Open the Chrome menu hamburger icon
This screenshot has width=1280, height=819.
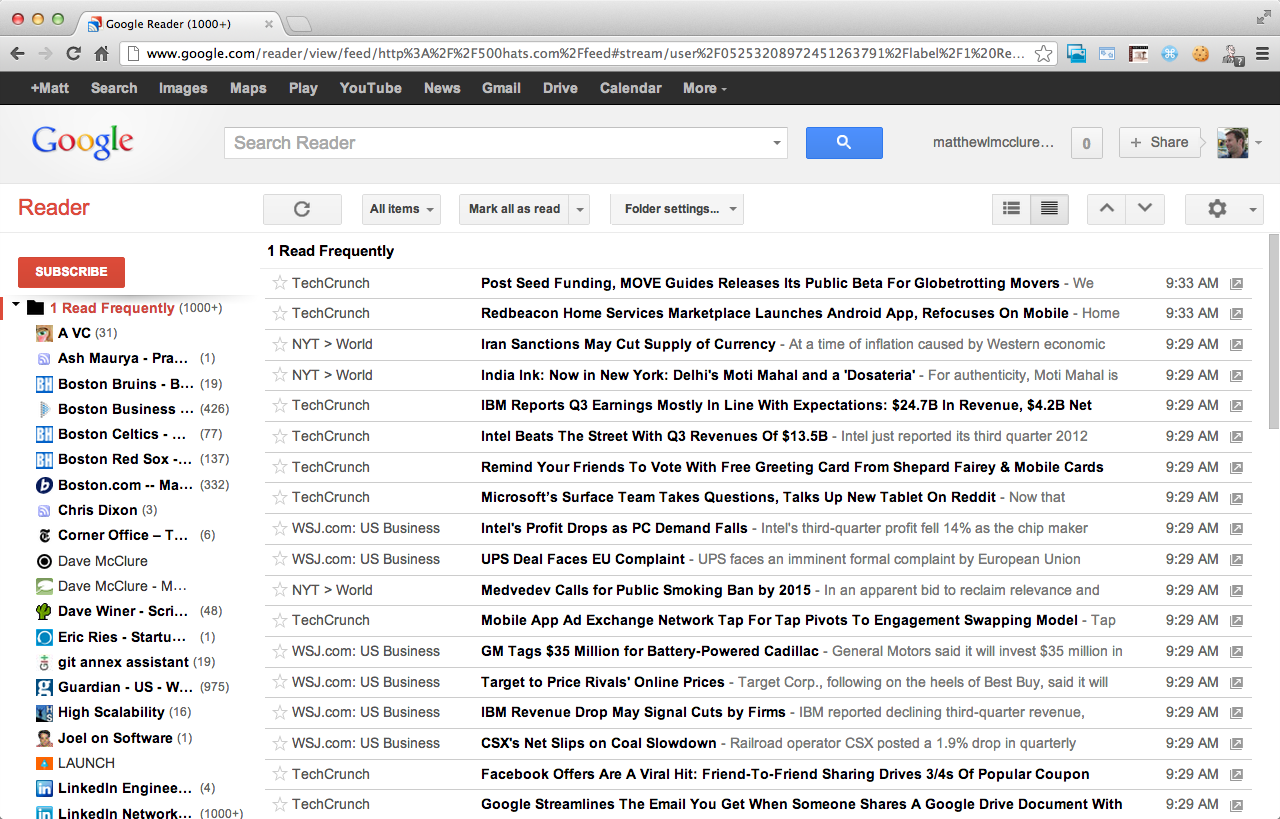pos(1262,54)
